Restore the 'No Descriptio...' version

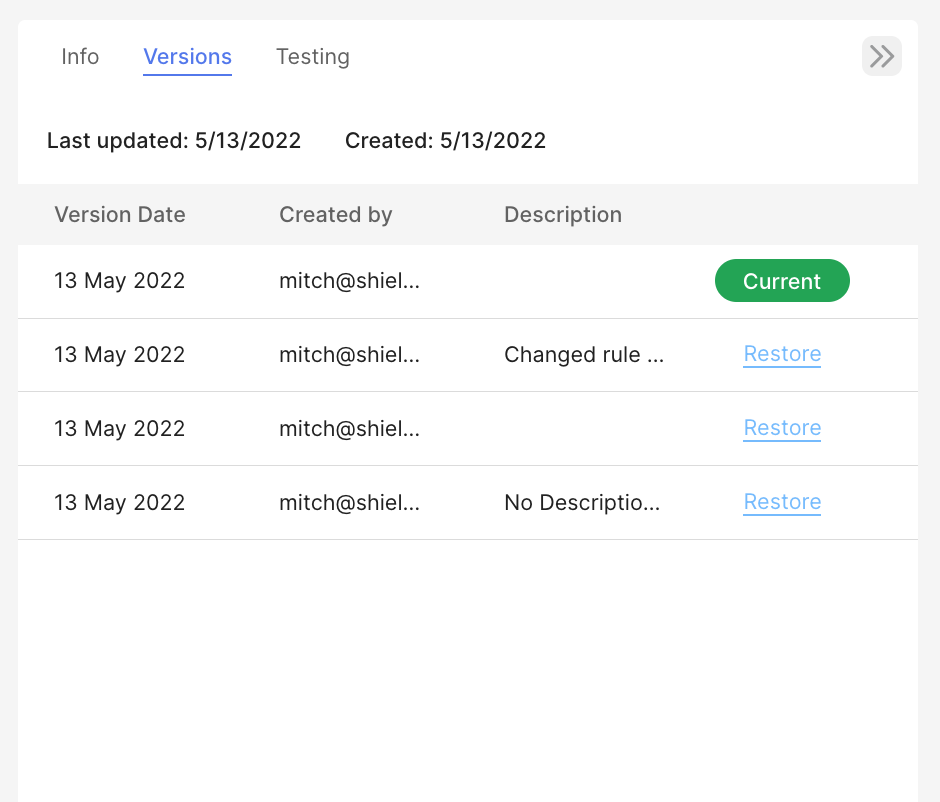pos(782,502)
